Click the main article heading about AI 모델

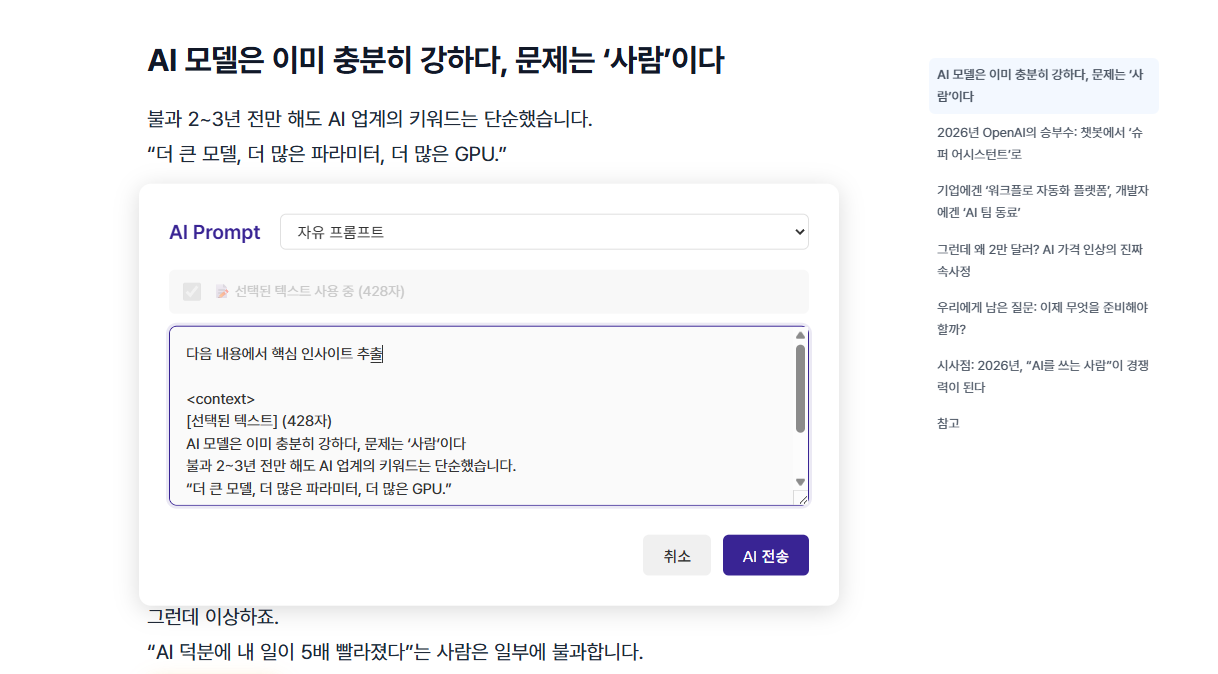435,60
